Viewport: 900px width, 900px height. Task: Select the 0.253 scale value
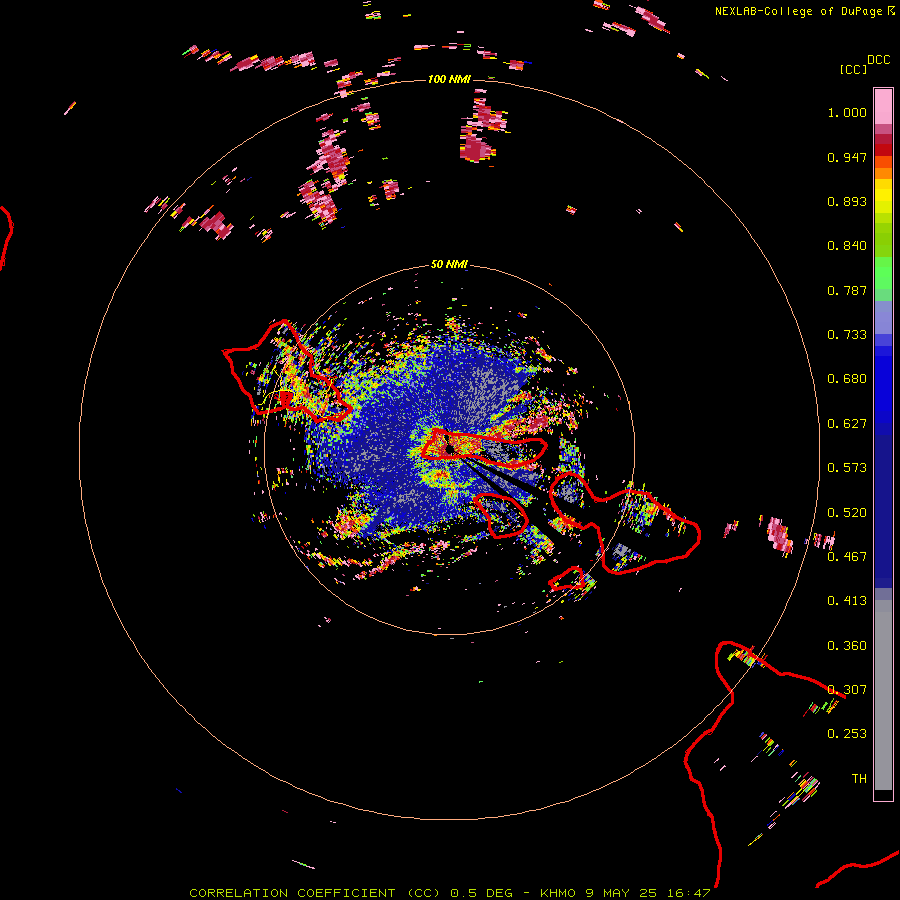point(847,734)
